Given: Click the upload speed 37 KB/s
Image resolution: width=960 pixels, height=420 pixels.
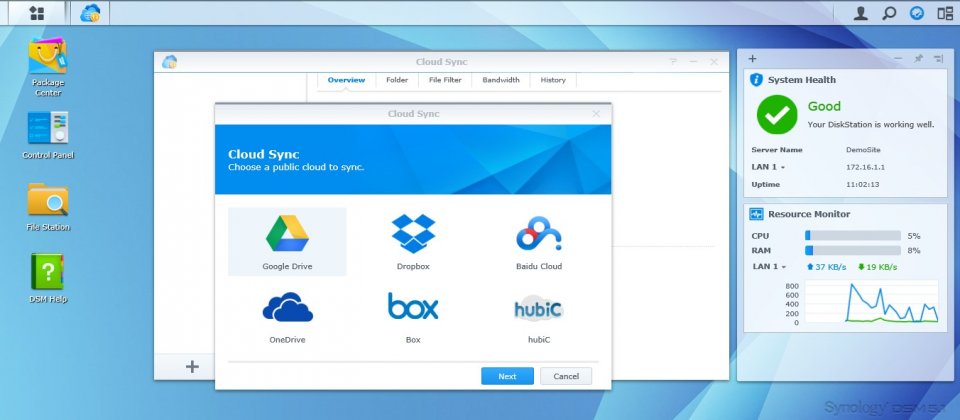Looking at the screenshot, I should (x=826, y=267).
